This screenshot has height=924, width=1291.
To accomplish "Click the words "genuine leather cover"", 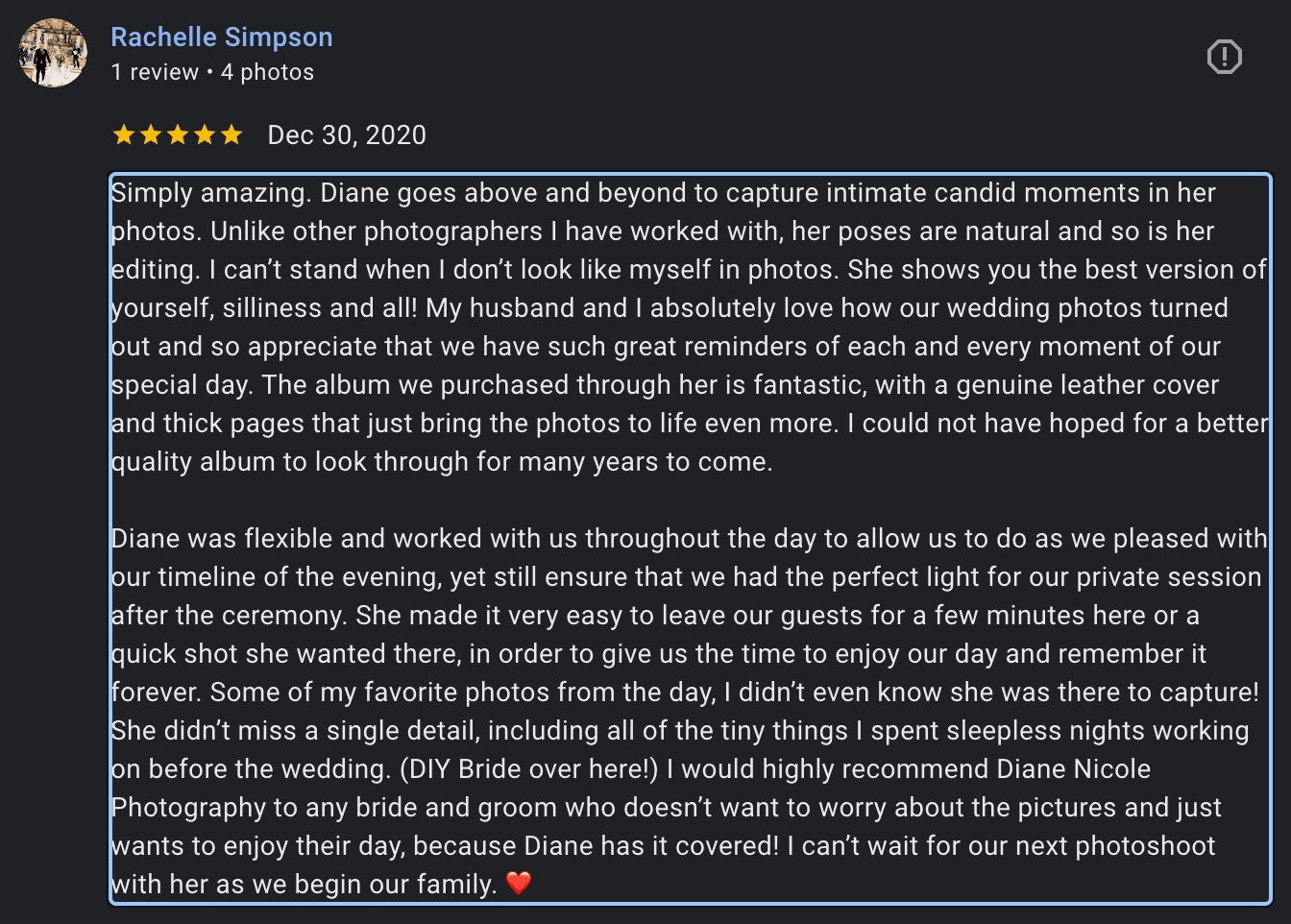I will [1087, 385].
